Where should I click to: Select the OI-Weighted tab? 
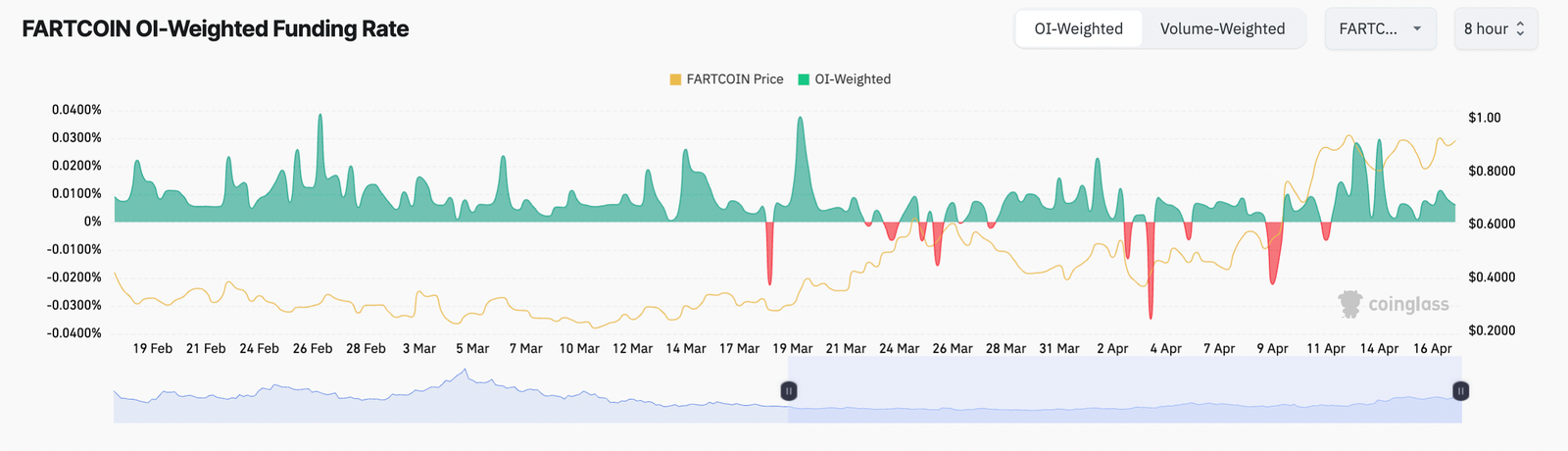[x=1079, y=28]
